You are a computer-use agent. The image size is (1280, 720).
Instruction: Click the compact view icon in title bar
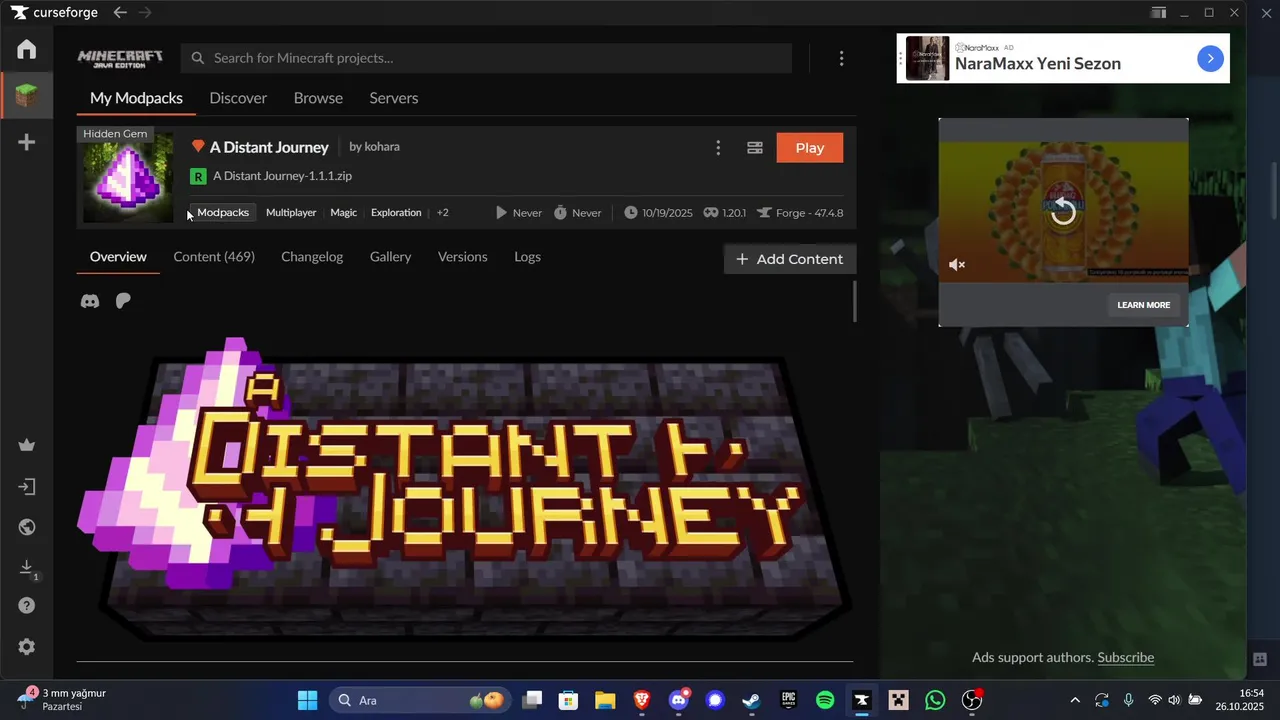1158,12
